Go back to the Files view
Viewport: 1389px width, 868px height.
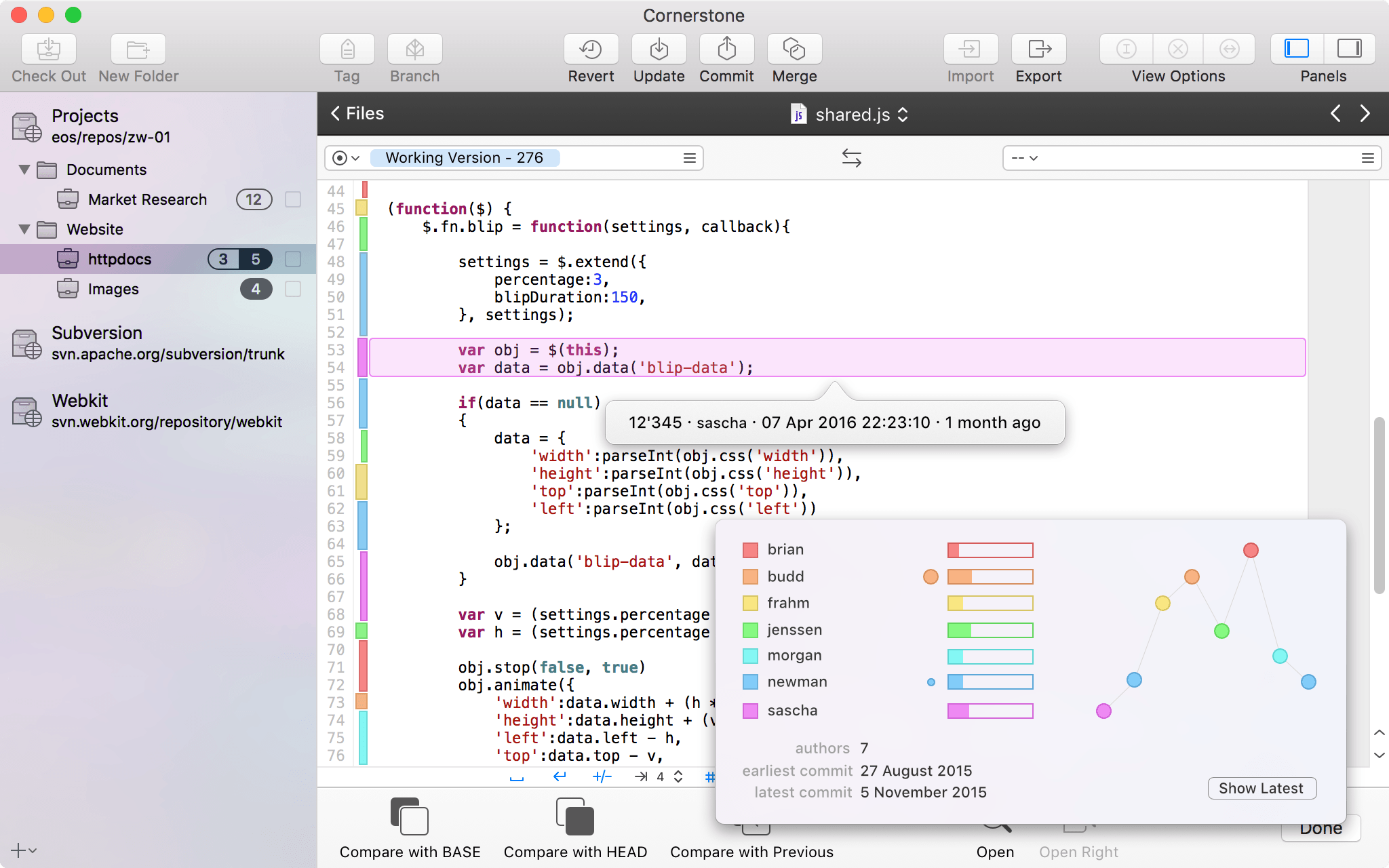click(x=357, y=113)
